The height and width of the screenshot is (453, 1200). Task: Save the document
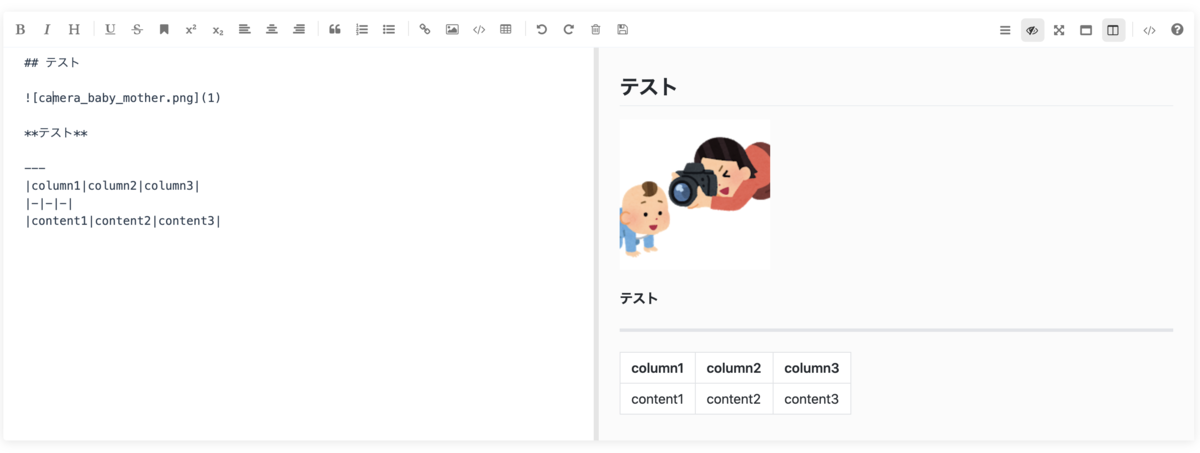point(623,30)
